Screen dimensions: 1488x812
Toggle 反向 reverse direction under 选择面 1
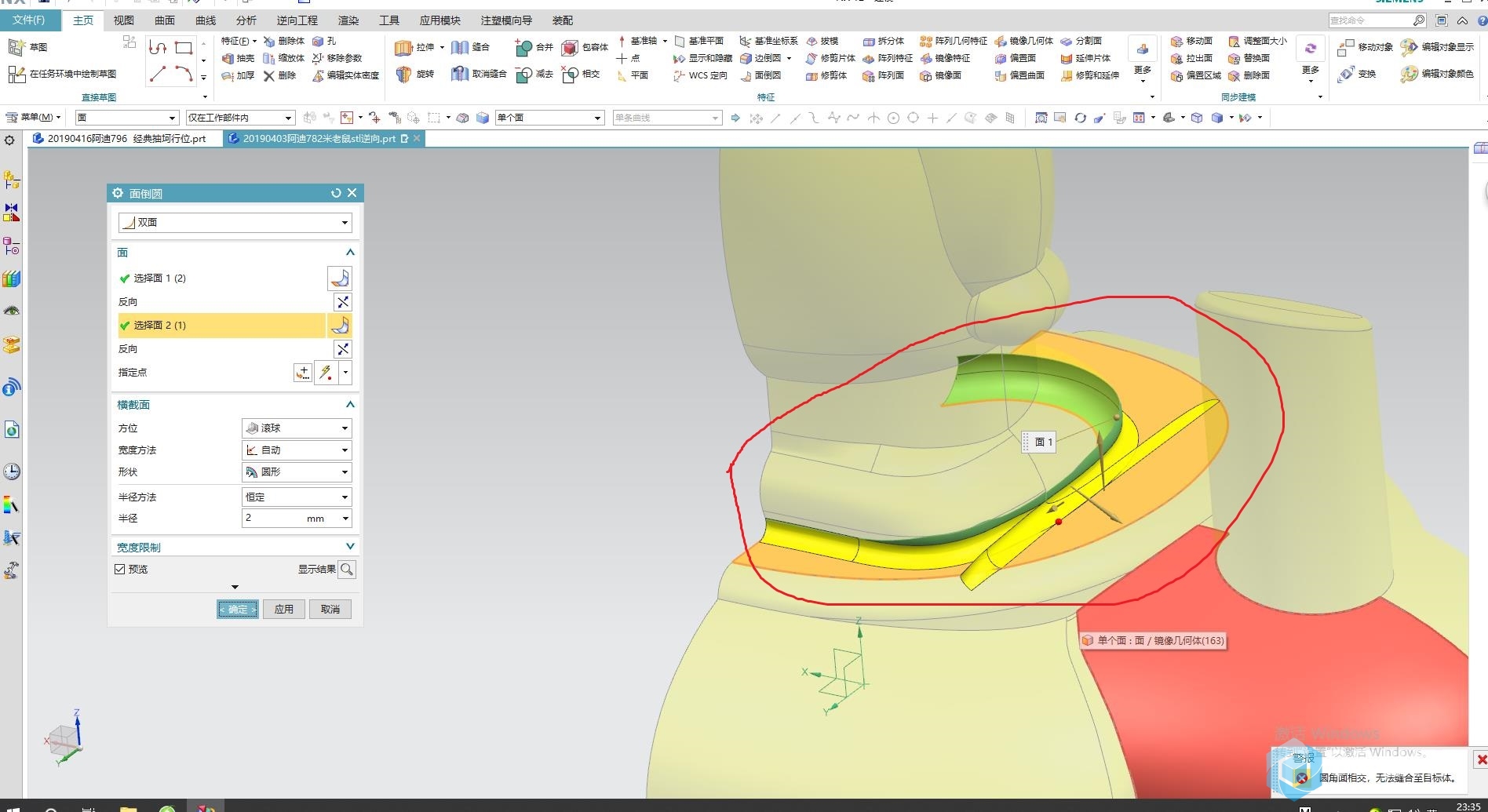(x=343, y=302)
